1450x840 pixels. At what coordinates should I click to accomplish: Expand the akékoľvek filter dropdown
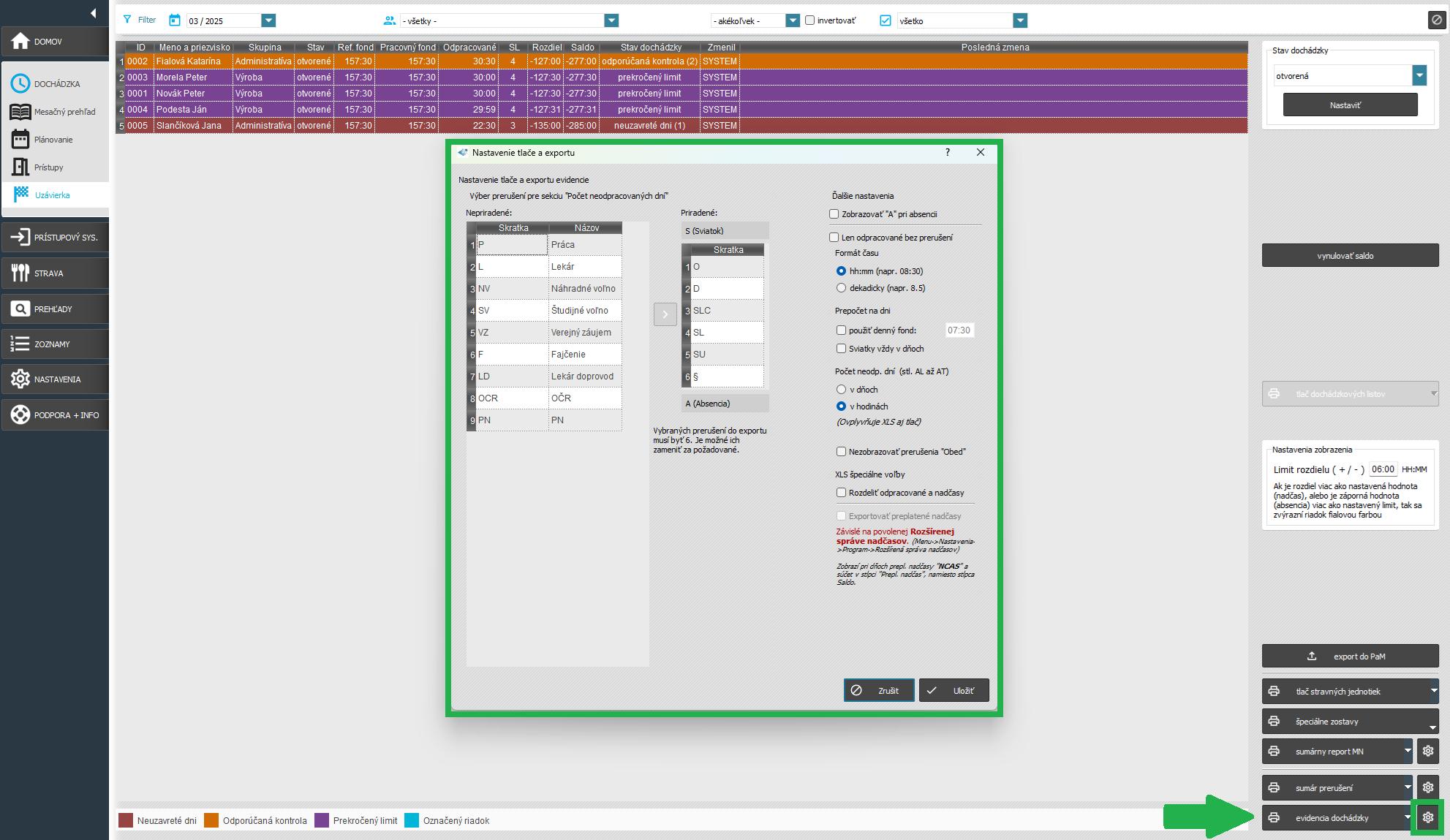click(792, 20)
